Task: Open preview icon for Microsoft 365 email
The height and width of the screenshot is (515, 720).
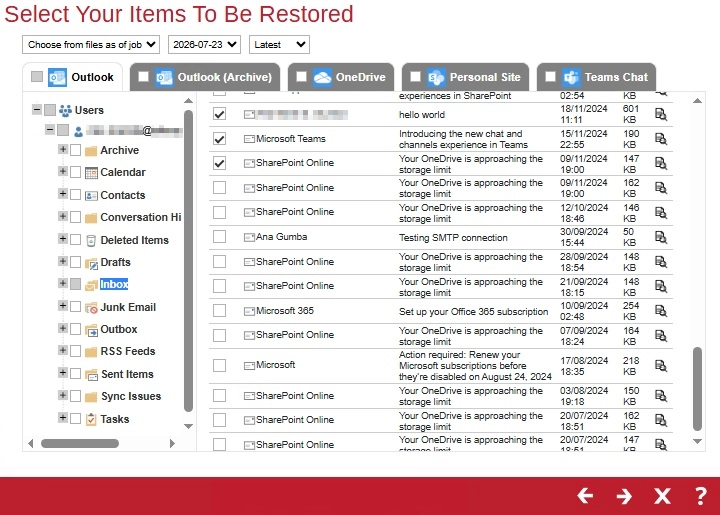Action: 661,311
